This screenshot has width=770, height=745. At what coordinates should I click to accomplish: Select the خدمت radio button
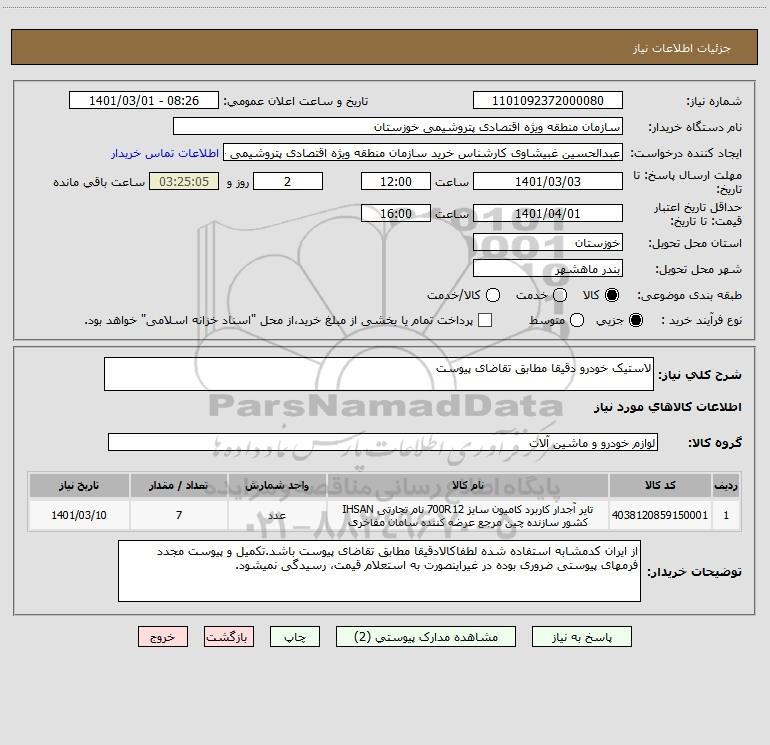[x=560, y=295]
